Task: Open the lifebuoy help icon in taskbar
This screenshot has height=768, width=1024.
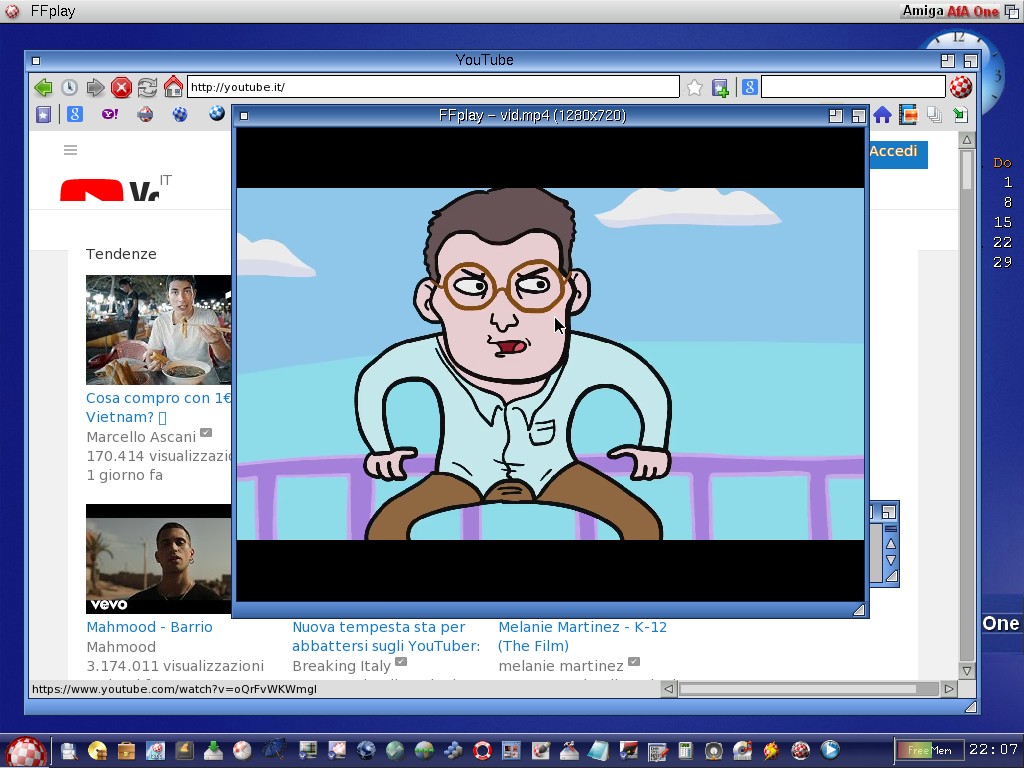Action: click(483, 750)
